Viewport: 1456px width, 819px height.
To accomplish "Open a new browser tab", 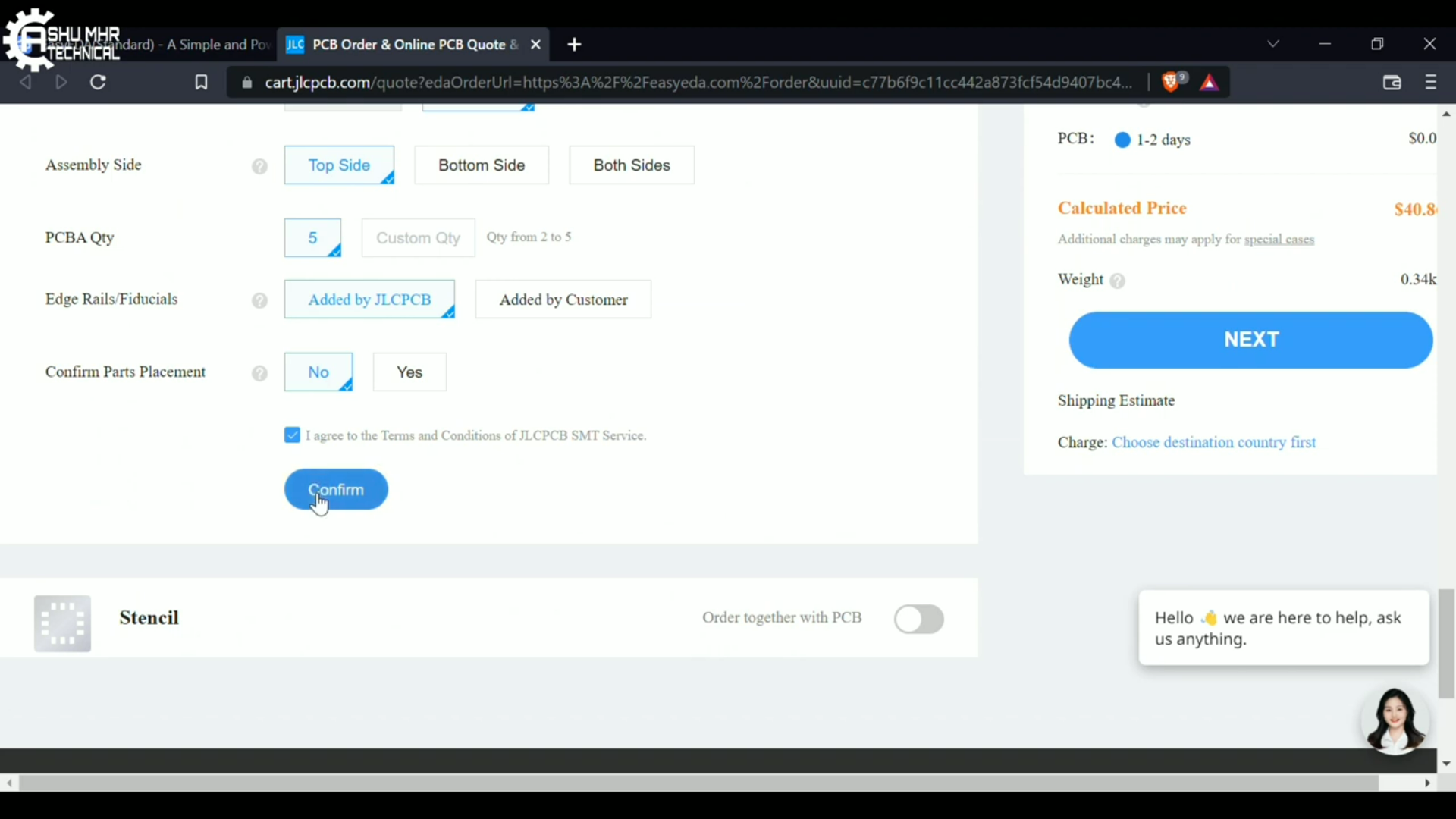I will 574,45.
